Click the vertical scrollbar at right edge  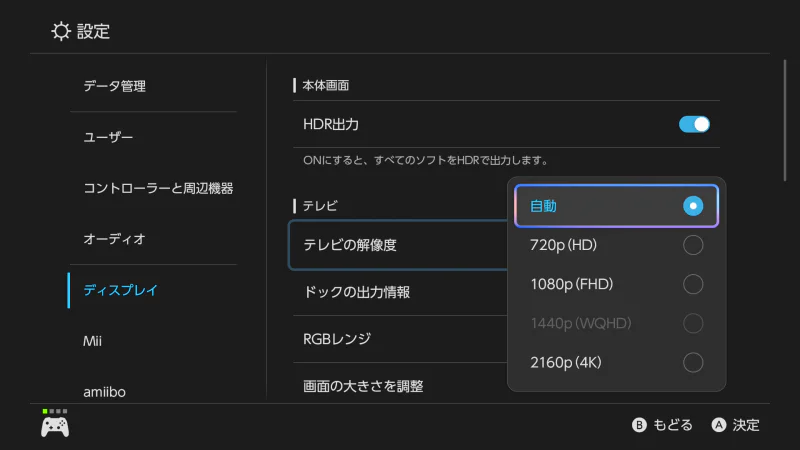pos(785,120)
